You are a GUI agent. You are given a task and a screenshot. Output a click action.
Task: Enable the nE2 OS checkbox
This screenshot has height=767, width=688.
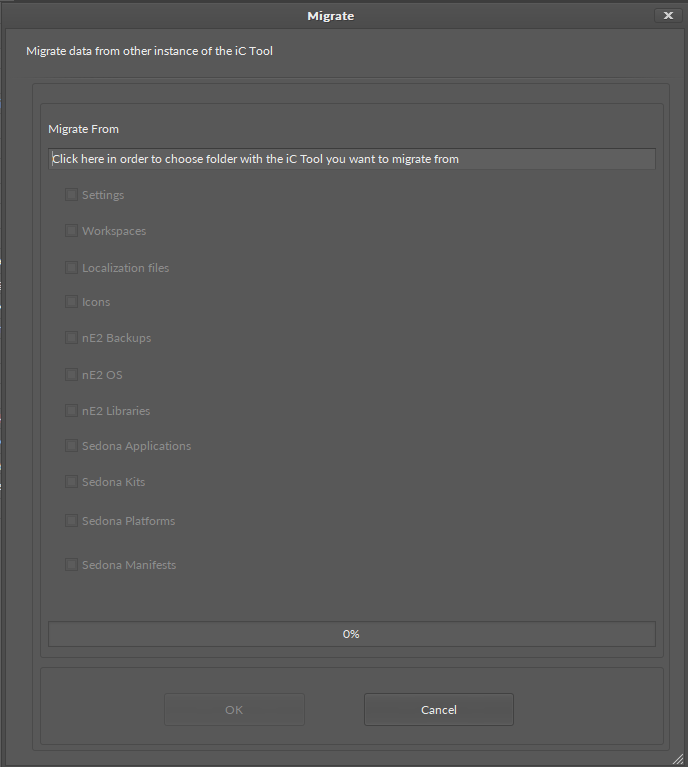point(71,375)
